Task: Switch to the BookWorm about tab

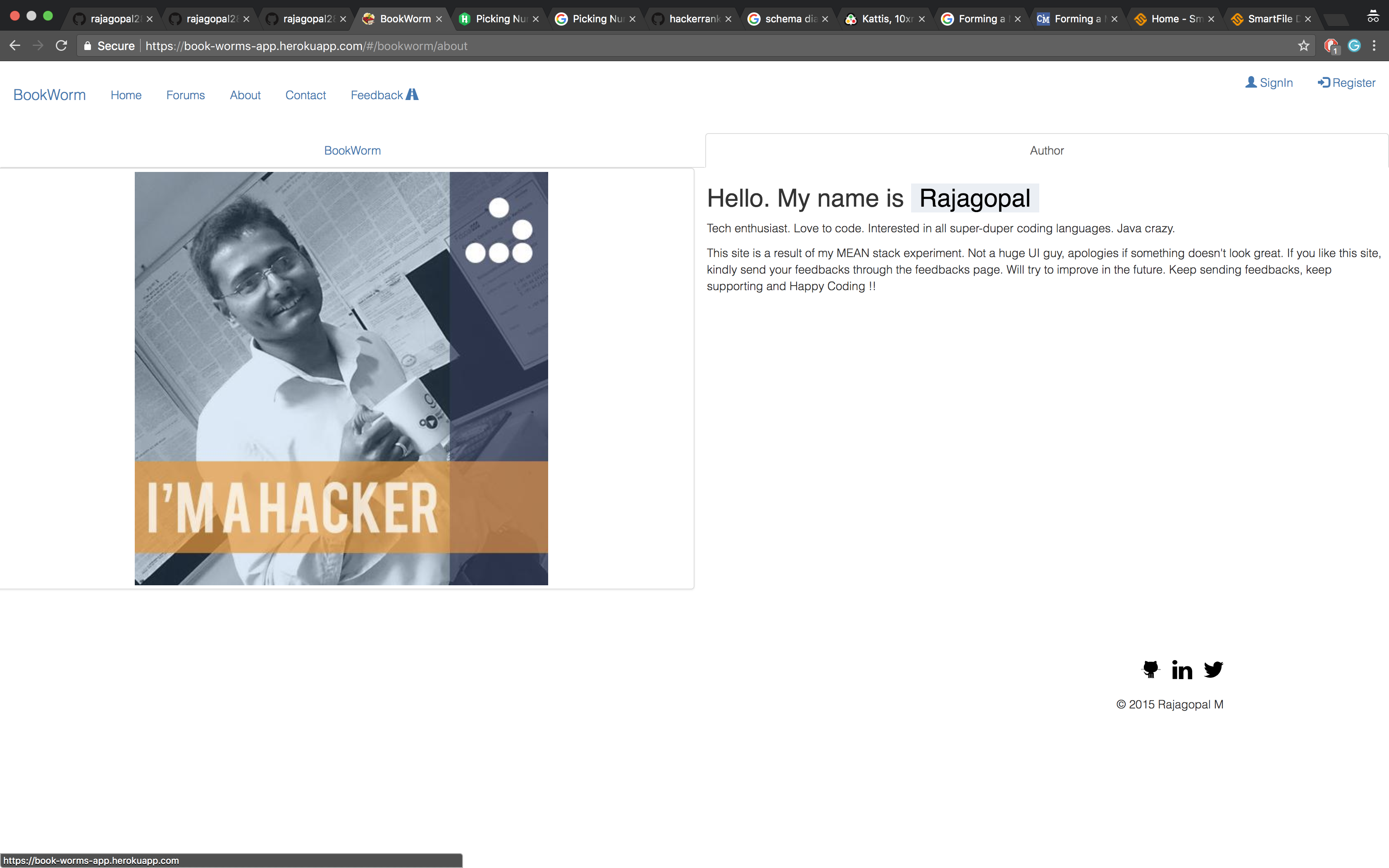Action: 352,150
